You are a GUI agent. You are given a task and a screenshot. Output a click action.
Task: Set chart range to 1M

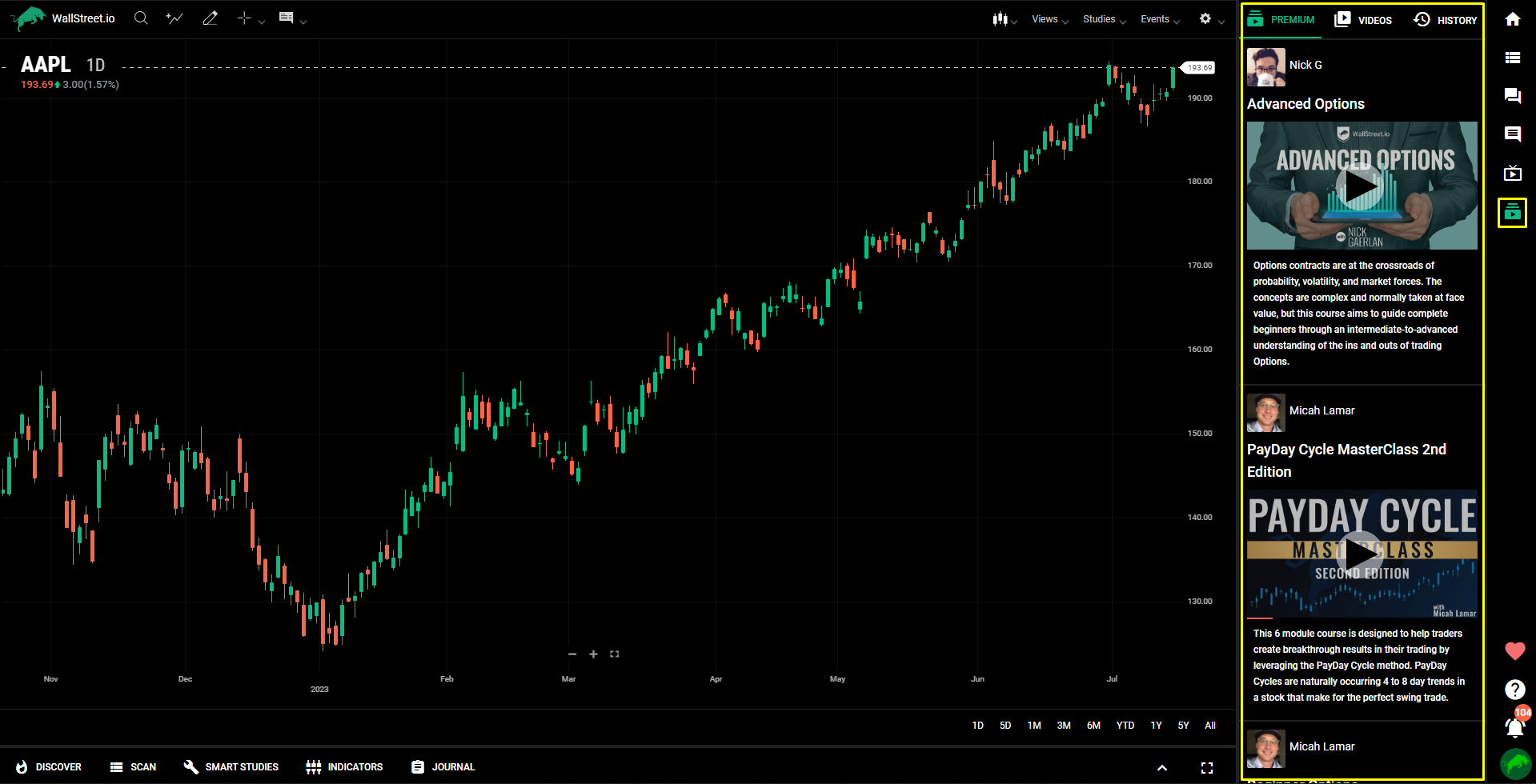pyautogui.click(x=1034, y=726)
